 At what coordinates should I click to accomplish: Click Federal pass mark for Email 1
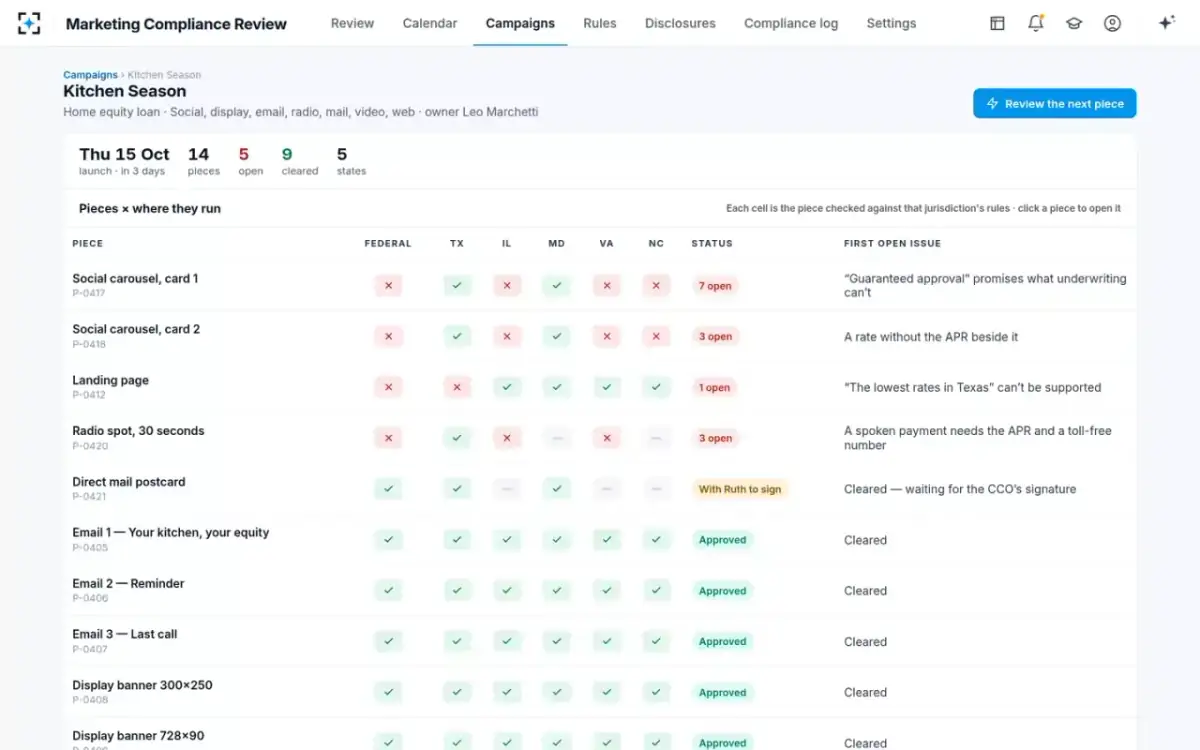coord(388,540)
